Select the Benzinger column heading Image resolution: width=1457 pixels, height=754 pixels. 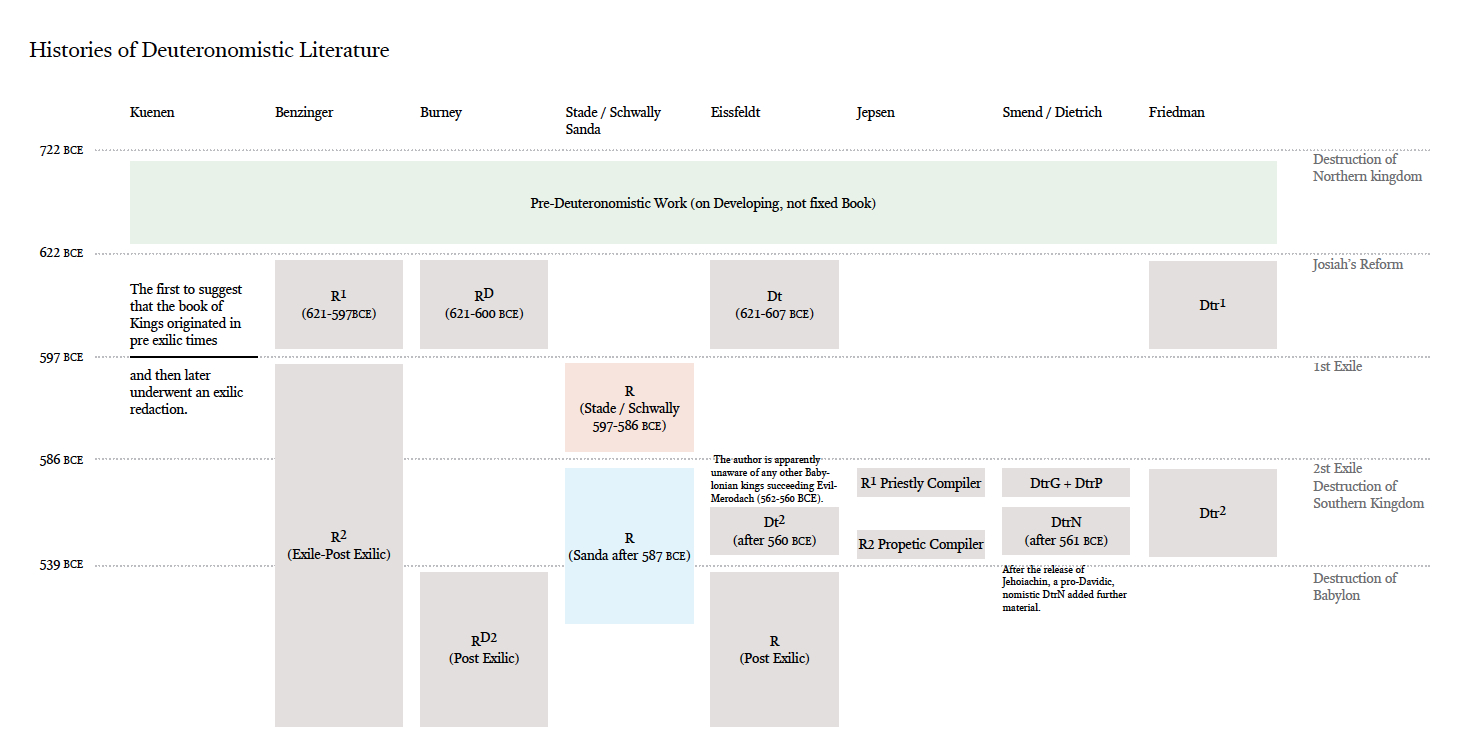(304, 112)
